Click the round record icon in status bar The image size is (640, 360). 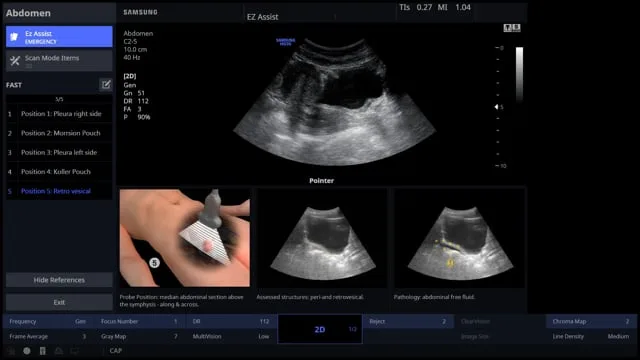(27, 351)
